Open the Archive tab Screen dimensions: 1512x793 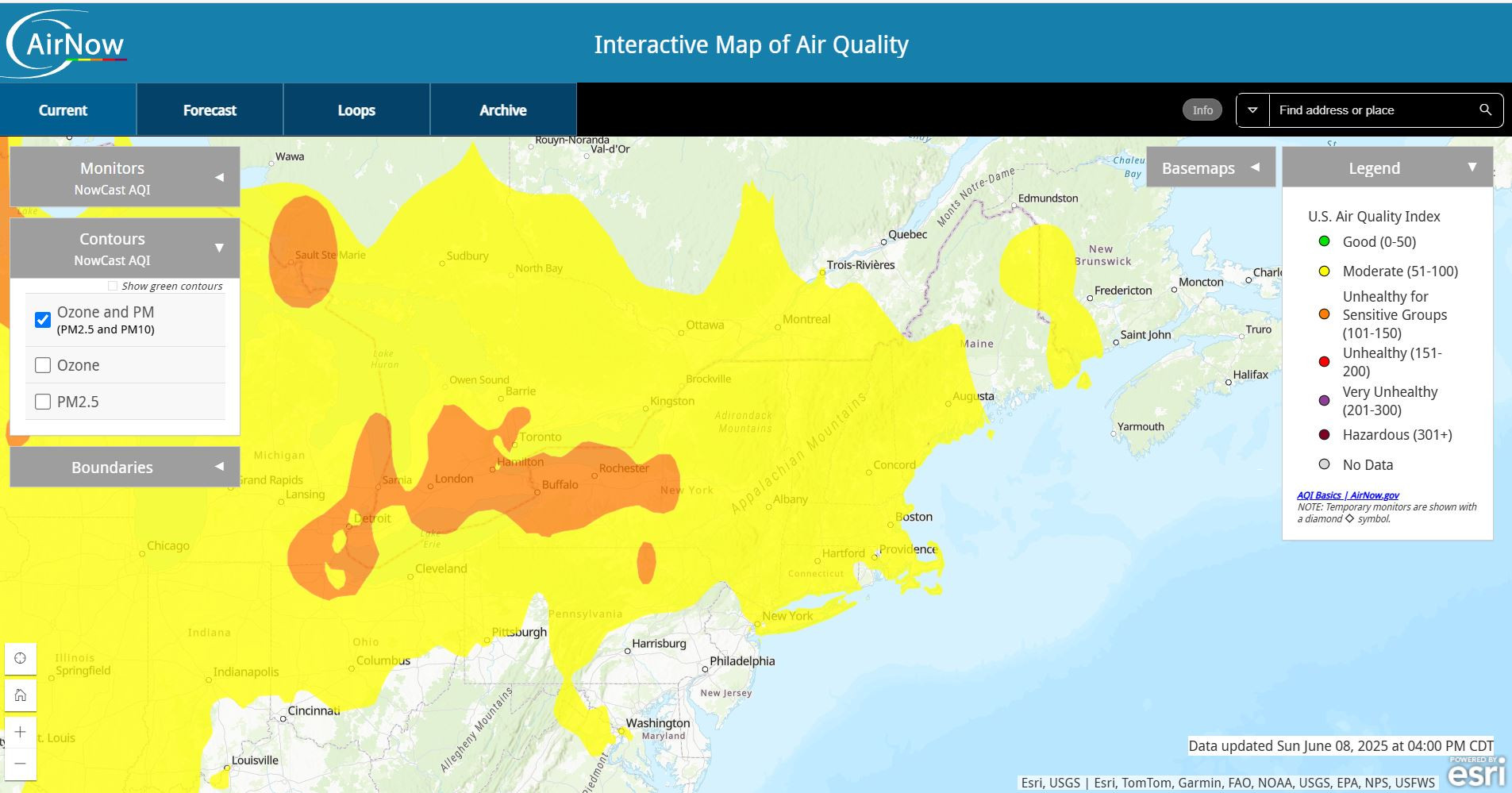point(503,110)
